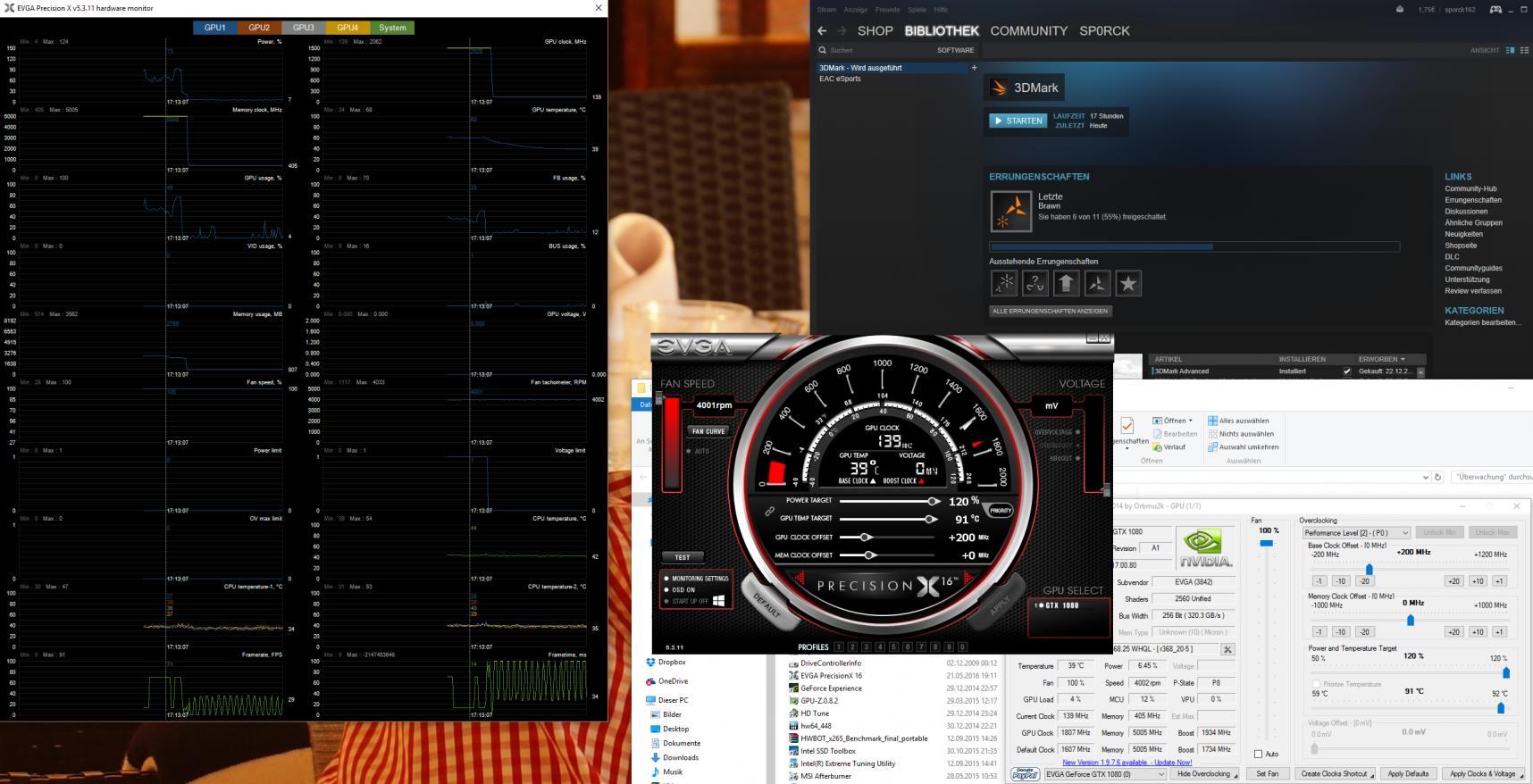This screenshot has width=1533, height=784.
Task: Check the fan Auto checkbox in Inspector
Action: point(1258,755)
